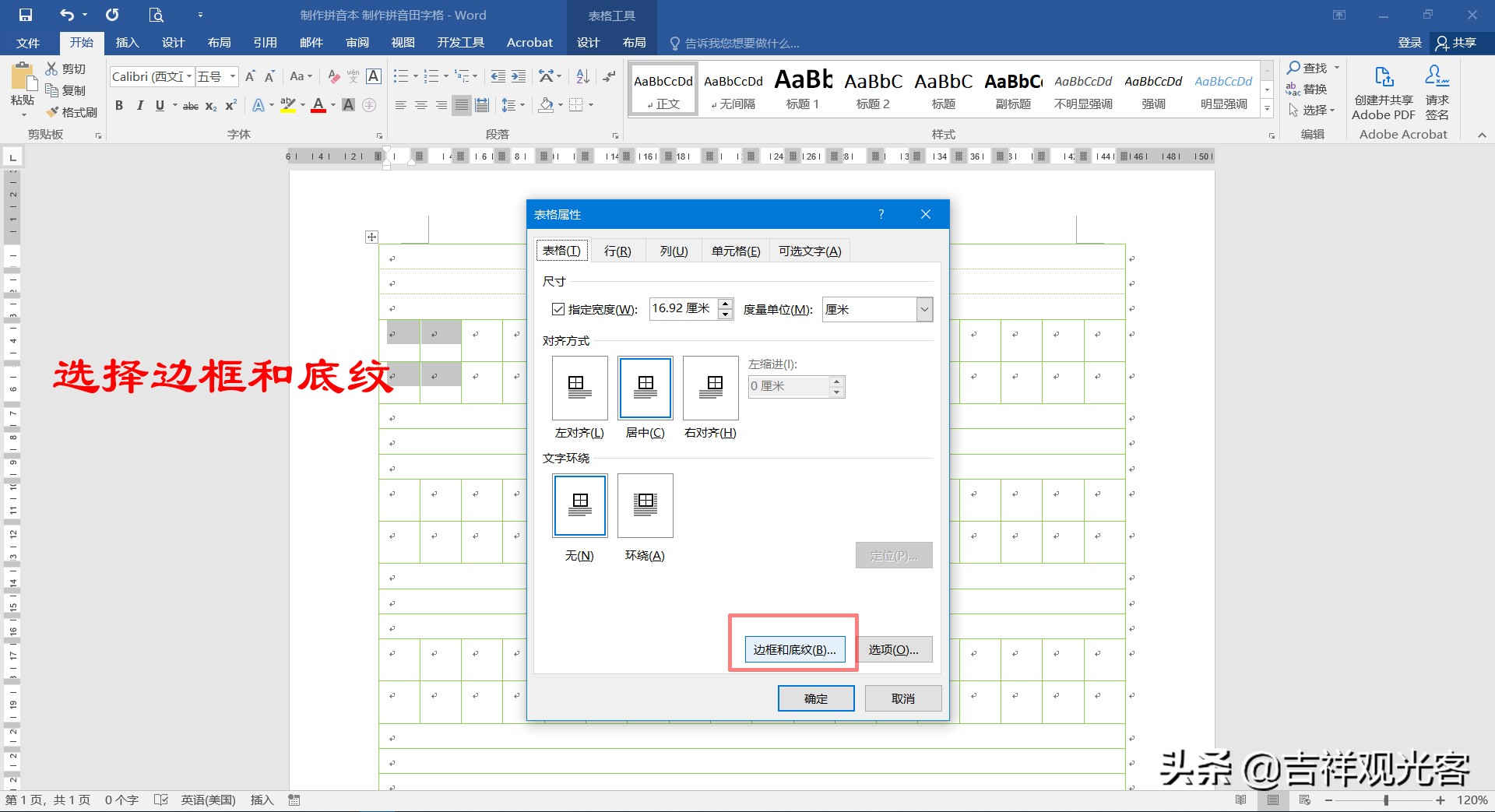This screenshot has width=1495, height=812.
Task: Apply bold formatting with the B icon
Action: (x=118, y=105)
